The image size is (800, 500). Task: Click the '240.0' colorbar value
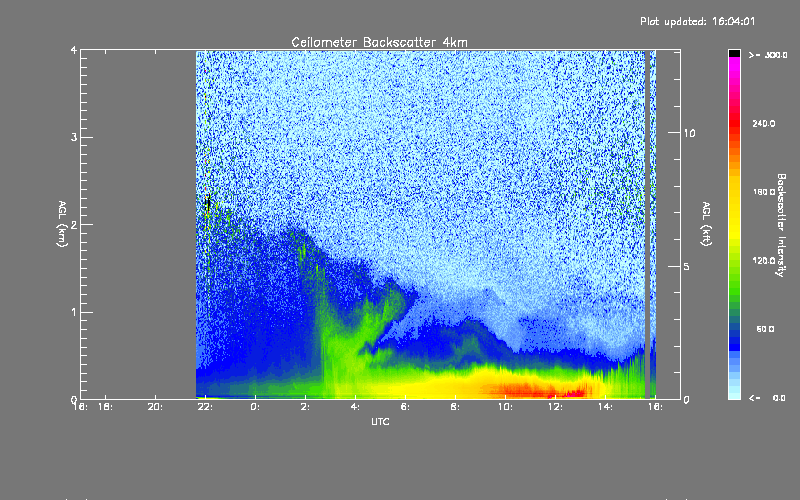pyautogui.click(x=764, y=123)
